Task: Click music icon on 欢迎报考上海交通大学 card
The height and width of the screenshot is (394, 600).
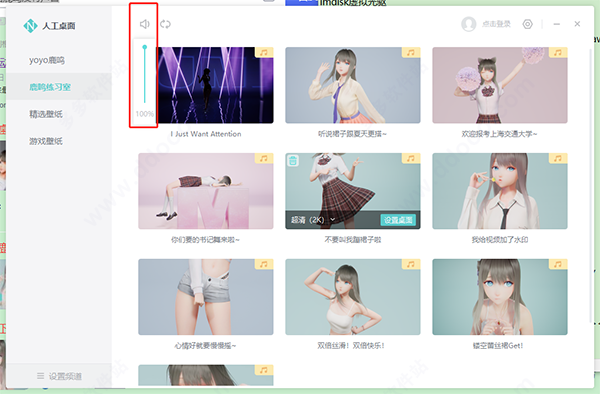Action: click(x=558, y=52)
